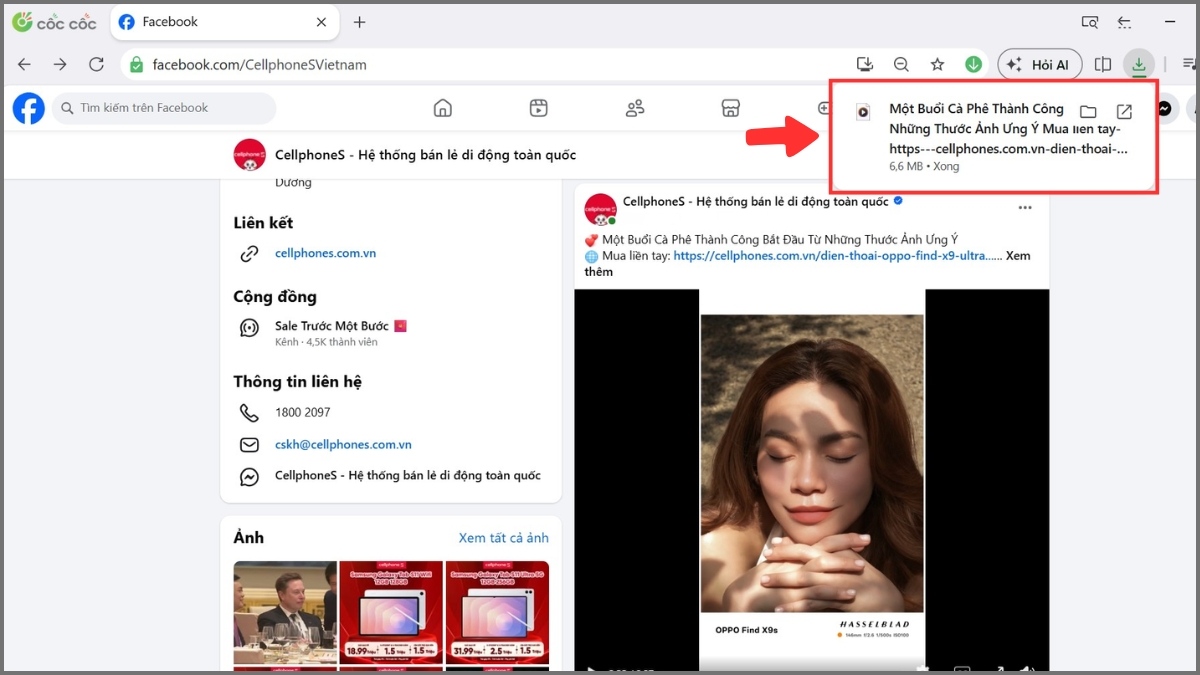Open the photo thumbnail of men at a dinner
Image resolution: width=1200 pixels, height=675 pixels.
coord(285,613)
